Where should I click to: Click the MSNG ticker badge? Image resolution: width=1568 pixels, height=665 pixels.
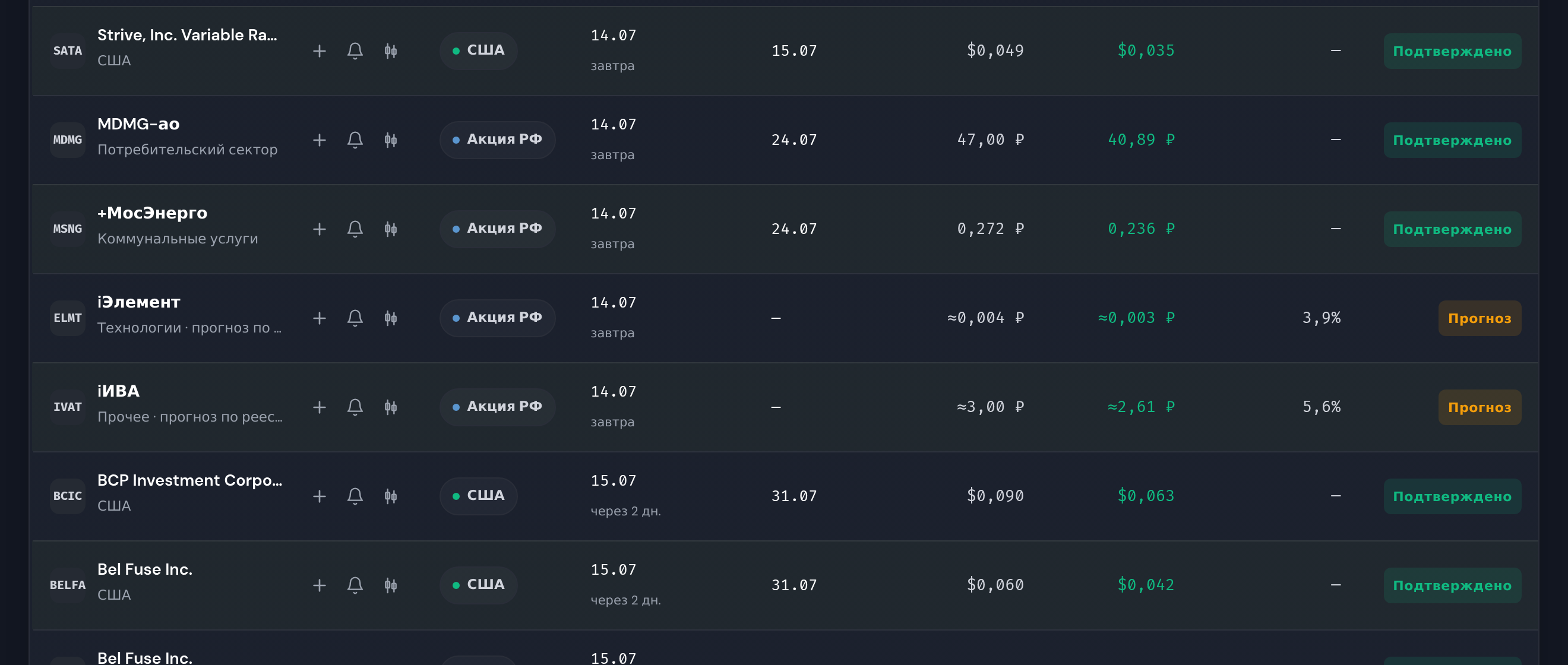pos(68,229)
